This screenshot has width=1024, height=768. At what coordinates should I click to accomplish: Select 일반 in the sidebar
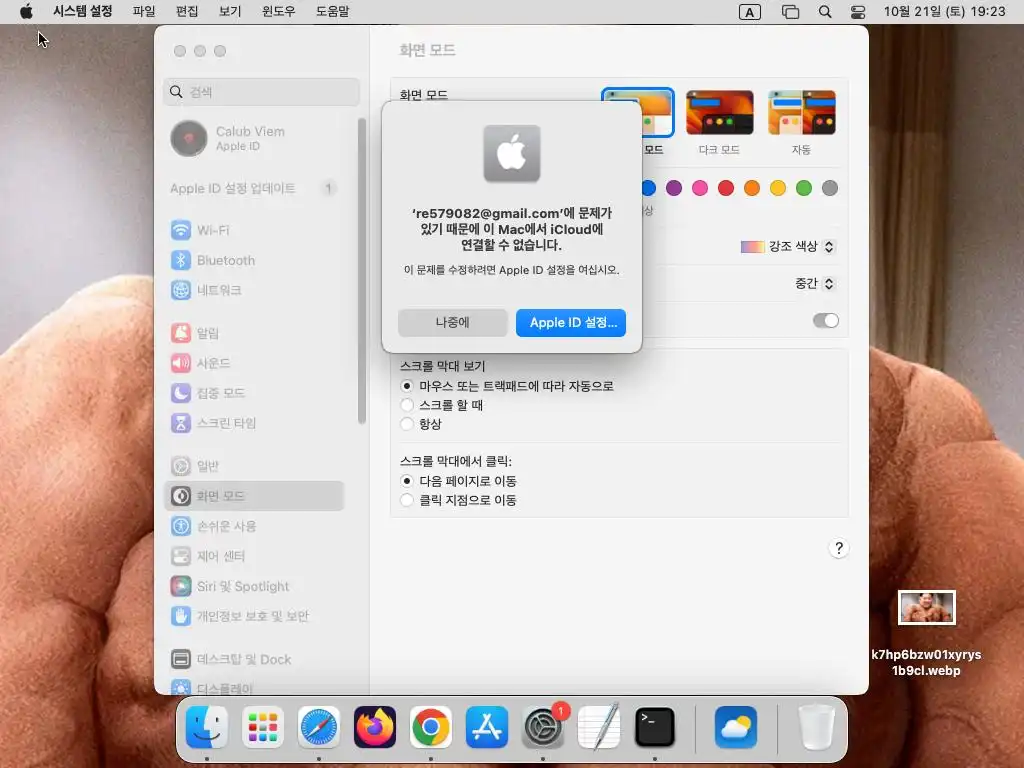click(x=255, y=466)
